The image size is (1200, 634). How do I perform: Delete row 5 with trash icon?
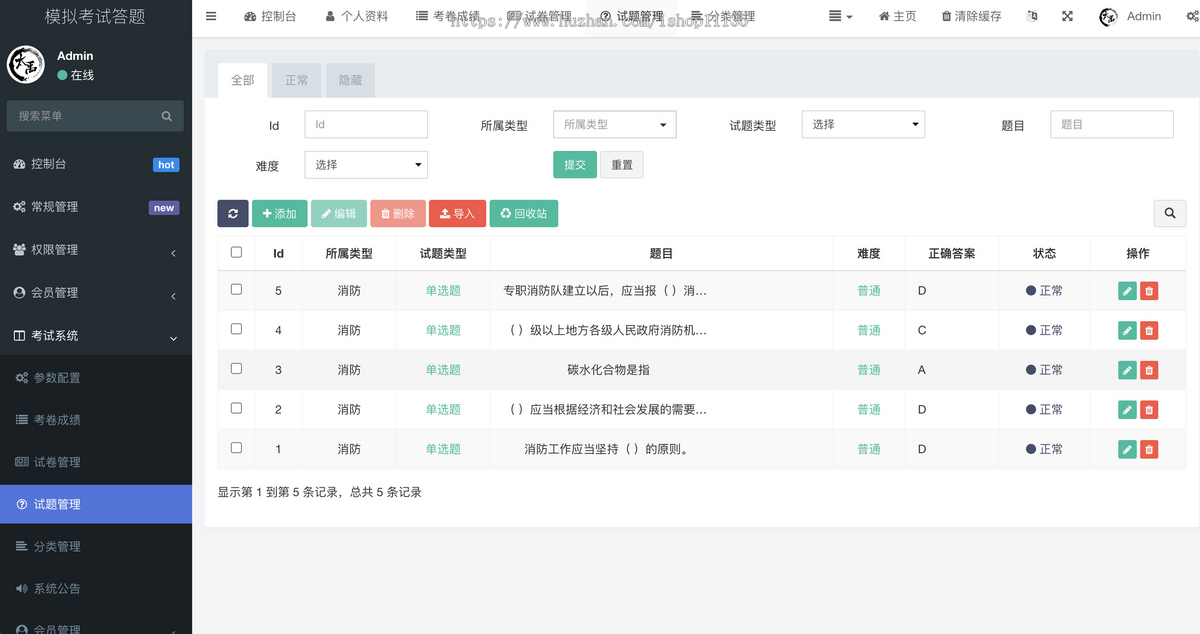click(1149, 291)
